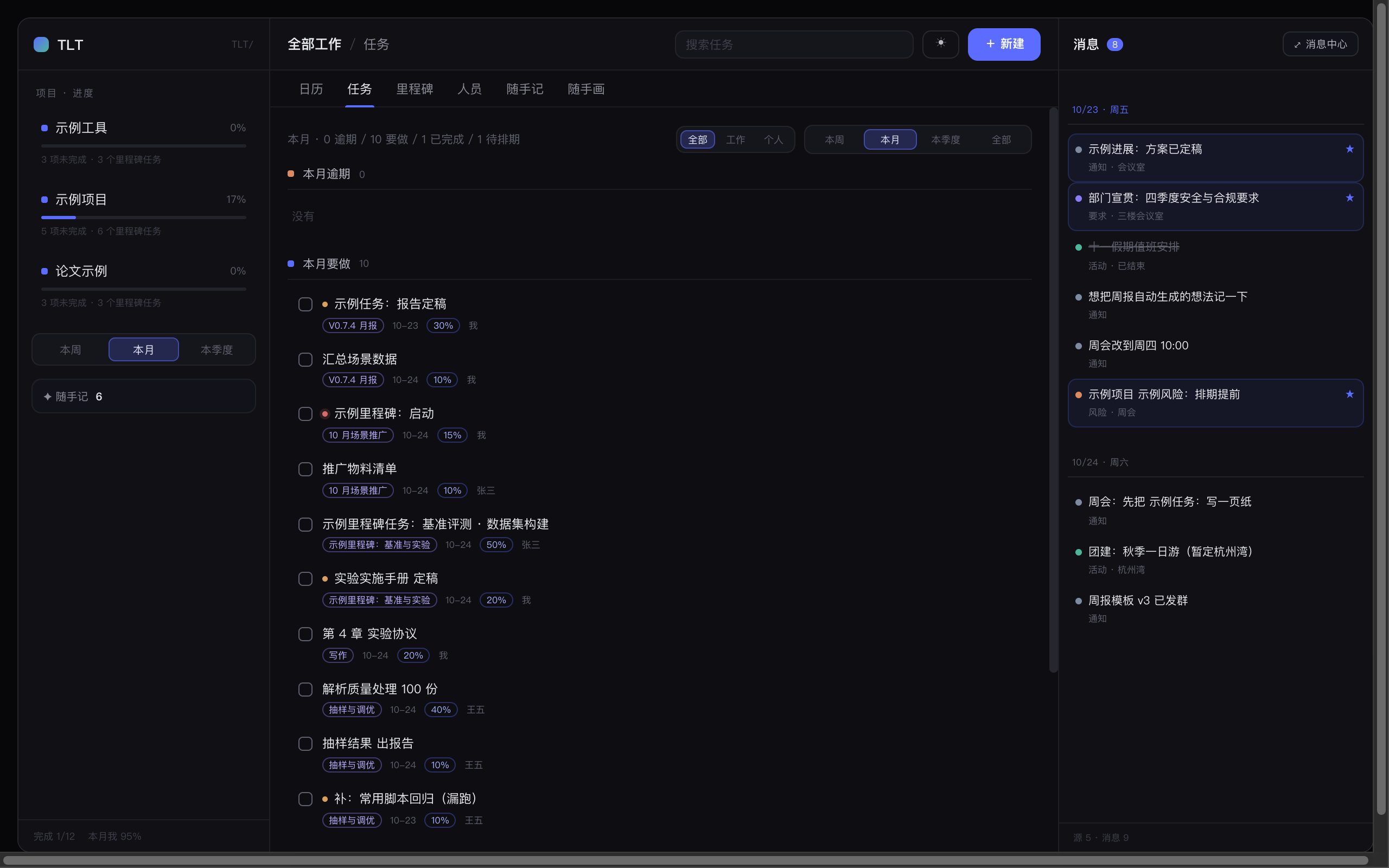This screenshot has height=868, width=1389.
Task: Check the 抽样结果 出报告 checkbox
Action: pos(305,744)
